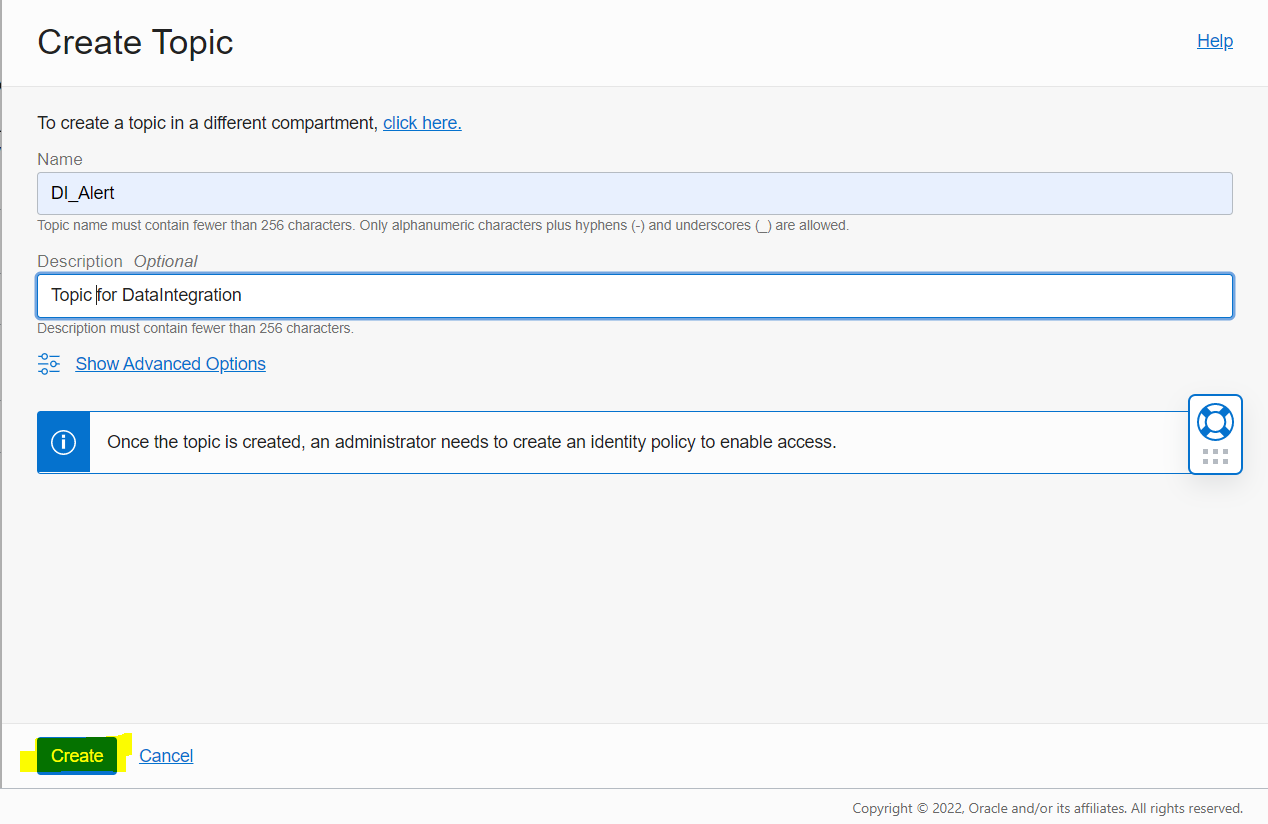Click the 'To create a topic' sentence

[x=207, y=123]
